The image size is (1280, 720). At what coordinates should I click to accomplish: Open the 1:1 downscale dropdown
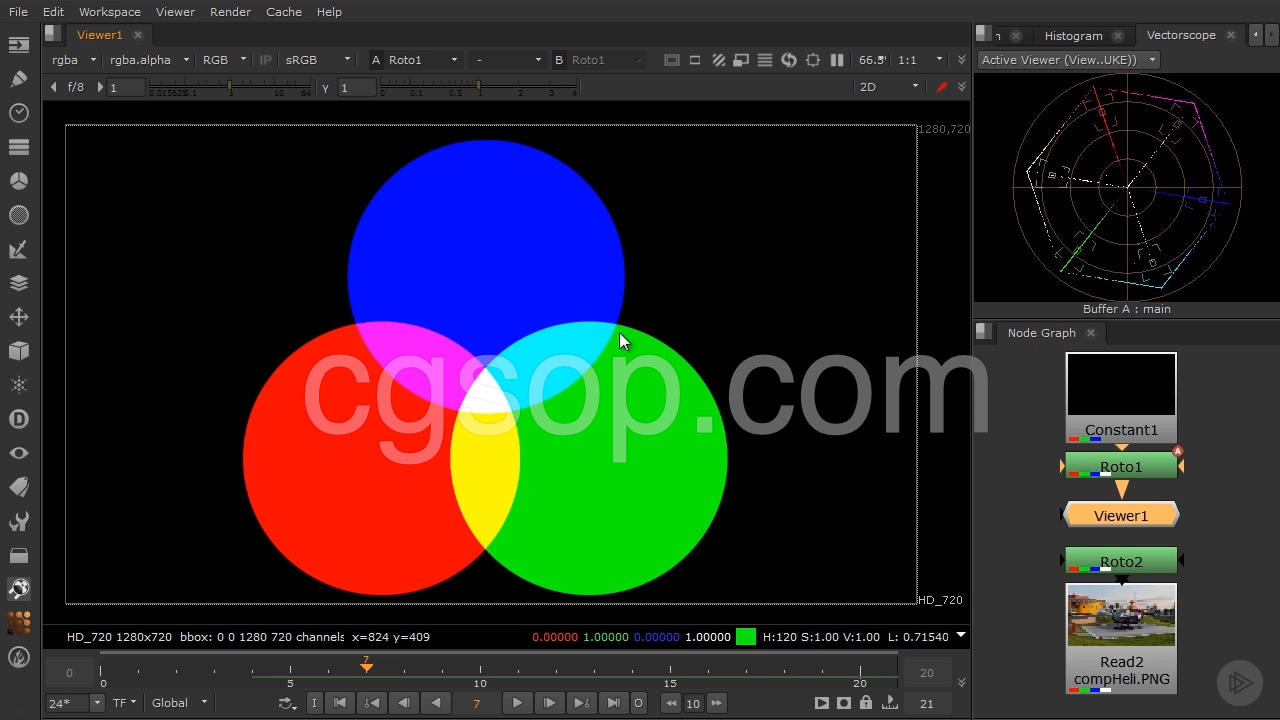click(x=920, y=60)
